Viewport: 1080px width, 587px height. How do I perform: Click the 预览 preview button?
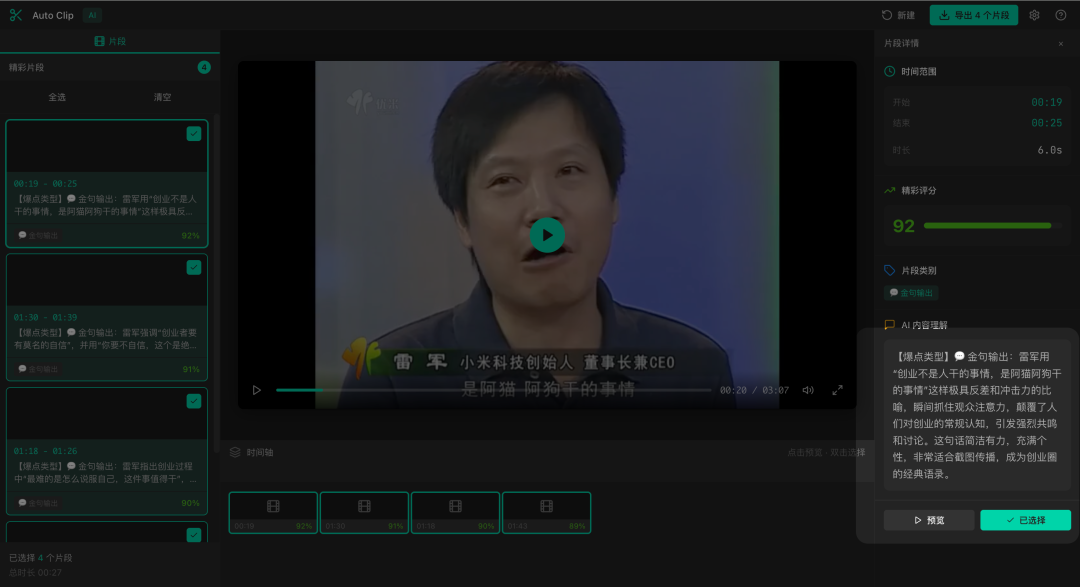click(x=928, y=519)
